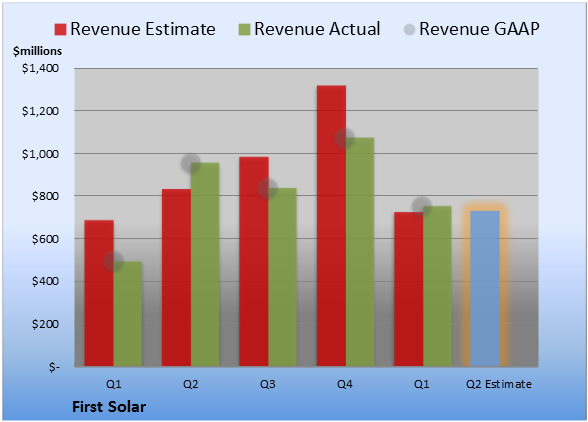Select the red estimate bar for Q2

point(176,278)
